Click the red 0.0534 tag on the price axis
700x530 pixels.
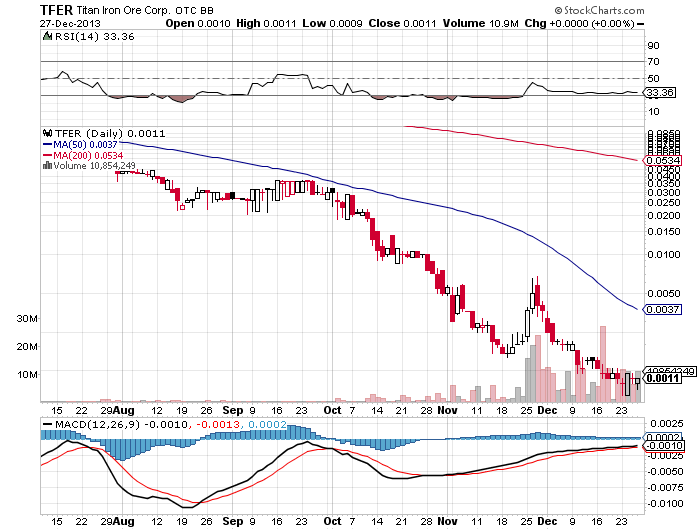663,160
